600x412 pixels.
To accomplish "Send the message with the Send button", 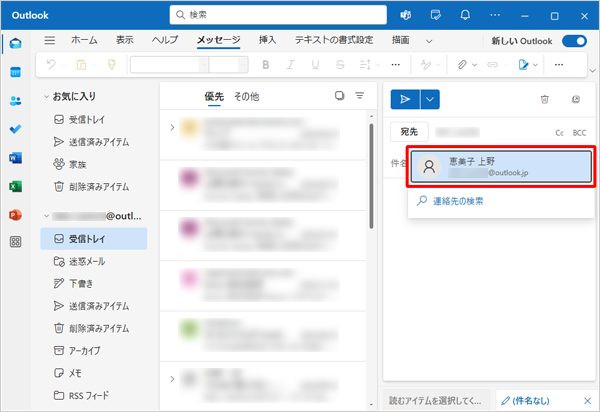I will pos(405,99).
